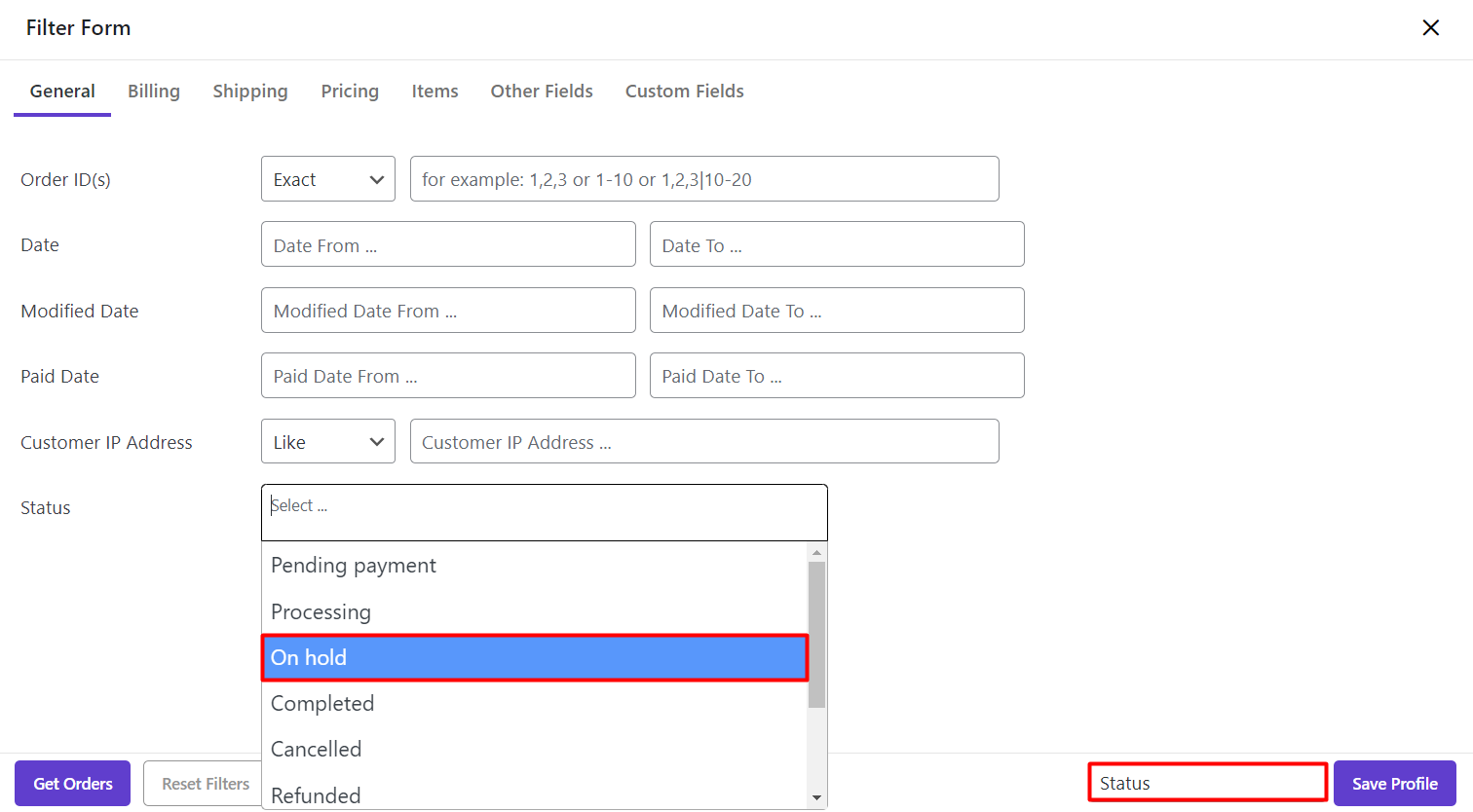The image size is (1473, 812).
Task: Open the Shipping tab
Action: (x=250, y=92)
